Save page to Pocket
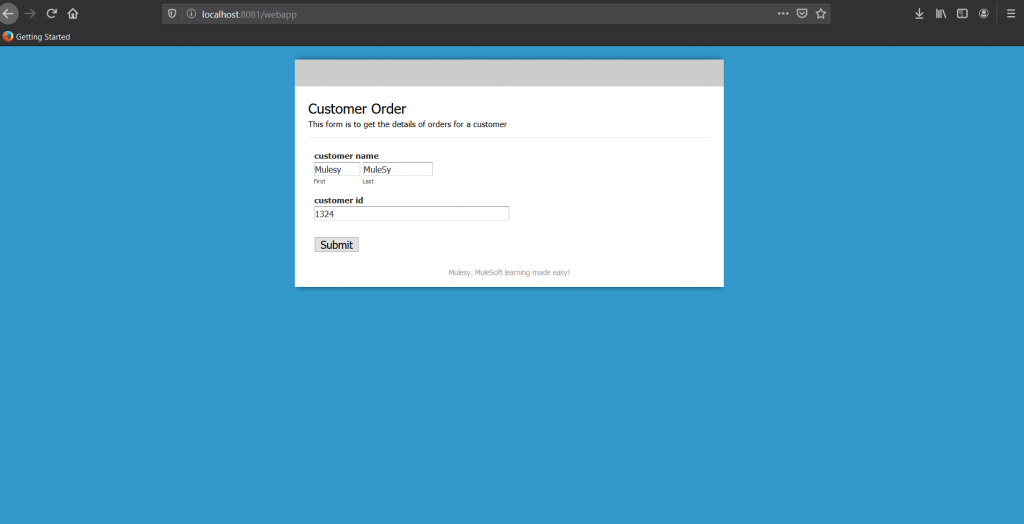The height and width of the screenshot is (524, 1024). 802,14
